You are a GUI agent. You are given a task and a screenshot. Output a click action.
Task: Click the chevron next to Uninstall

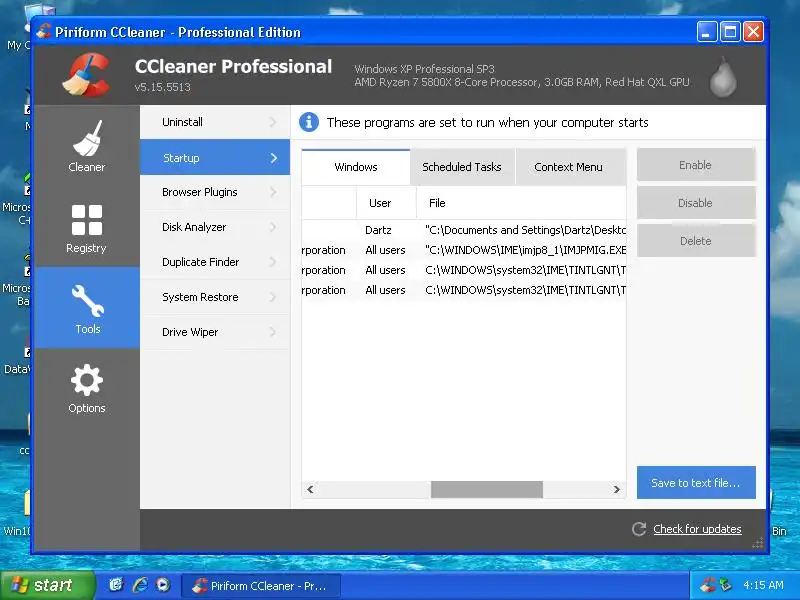coord(273,122)
